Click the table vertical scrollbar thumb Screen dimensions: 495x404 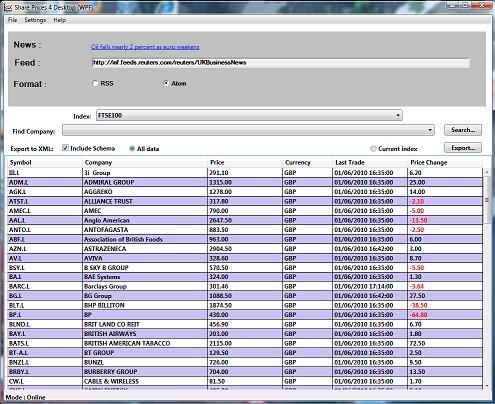[487, 200]
